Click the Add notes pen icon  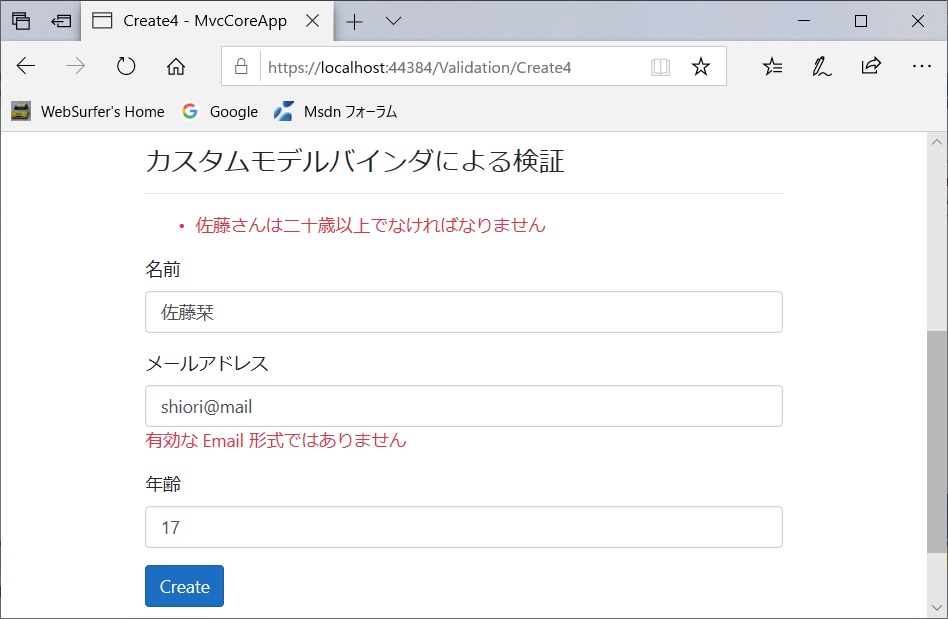pos(821,67)
